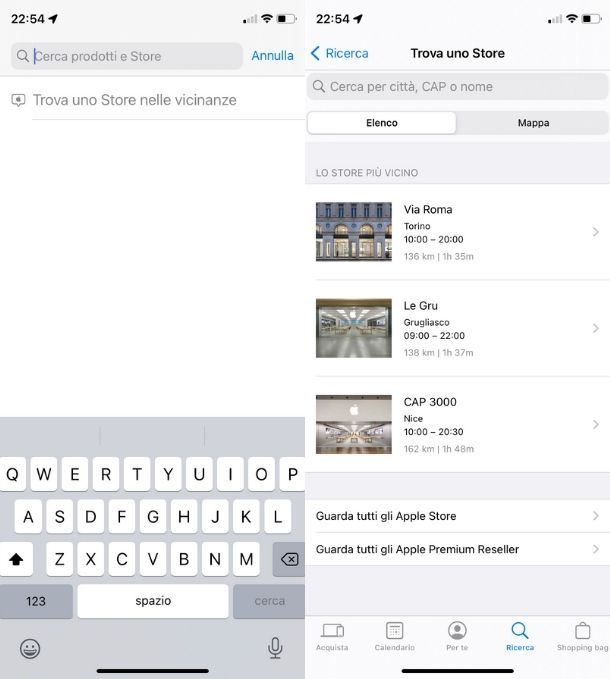The image size is (610, 679).
Task: Tap the magnifier icon in store search field
Action: [x=319, y=86]
